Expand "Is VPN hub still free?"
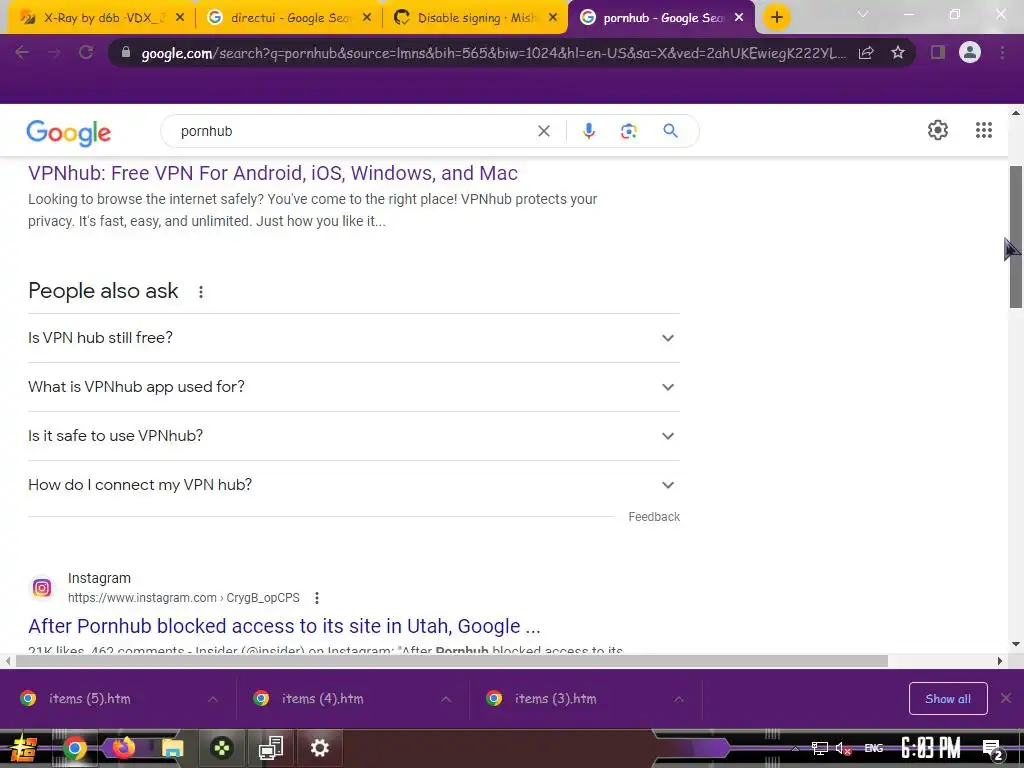The width and height of the screenshot is (1024, 768). [x=354, y=338]
